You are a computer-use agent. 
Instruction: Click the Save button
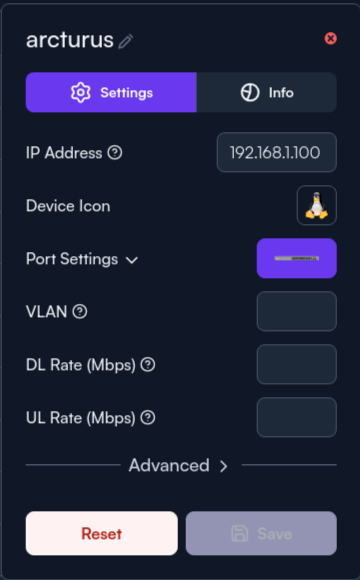pos(261,533)
